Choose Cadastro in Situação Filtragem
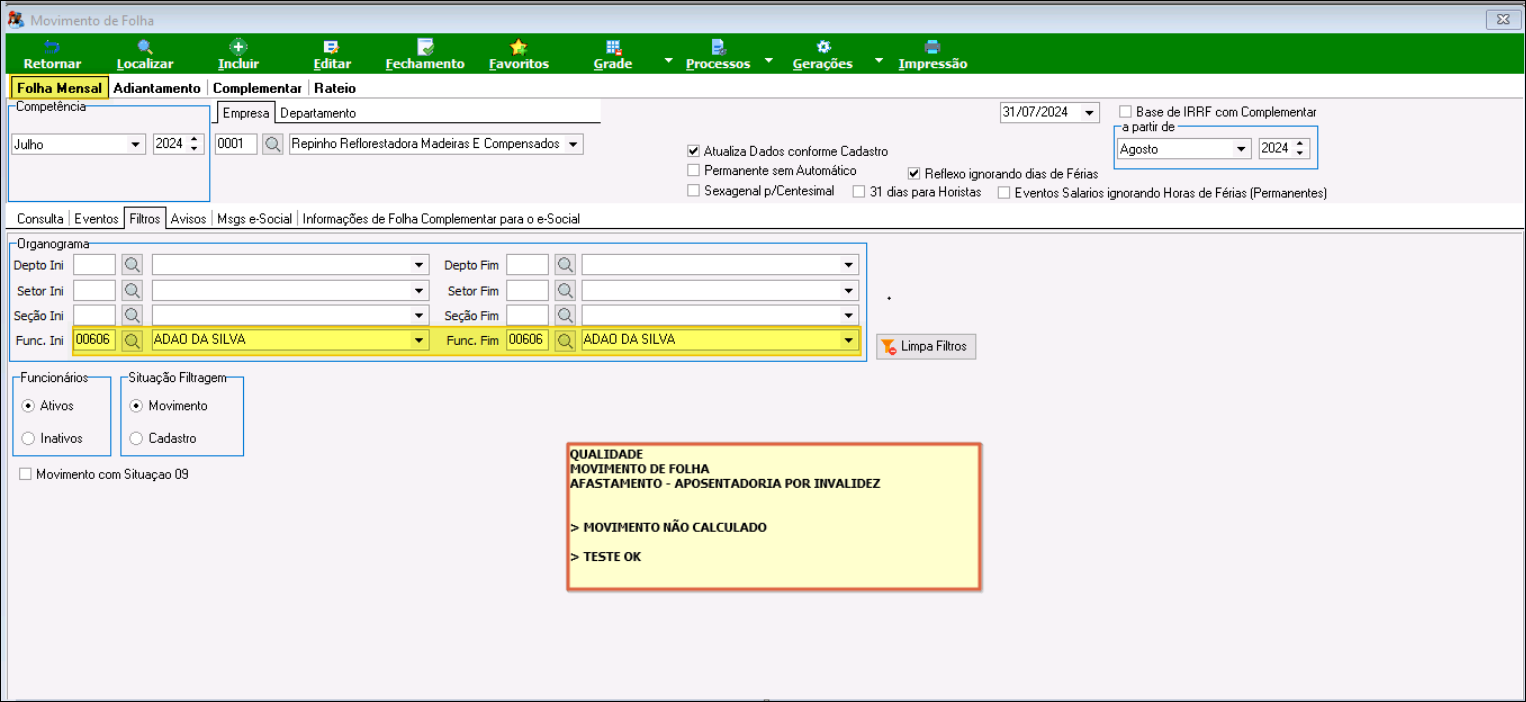Image resolution: width=1526 pixels, height=702 pixels. tap(137, 438)
